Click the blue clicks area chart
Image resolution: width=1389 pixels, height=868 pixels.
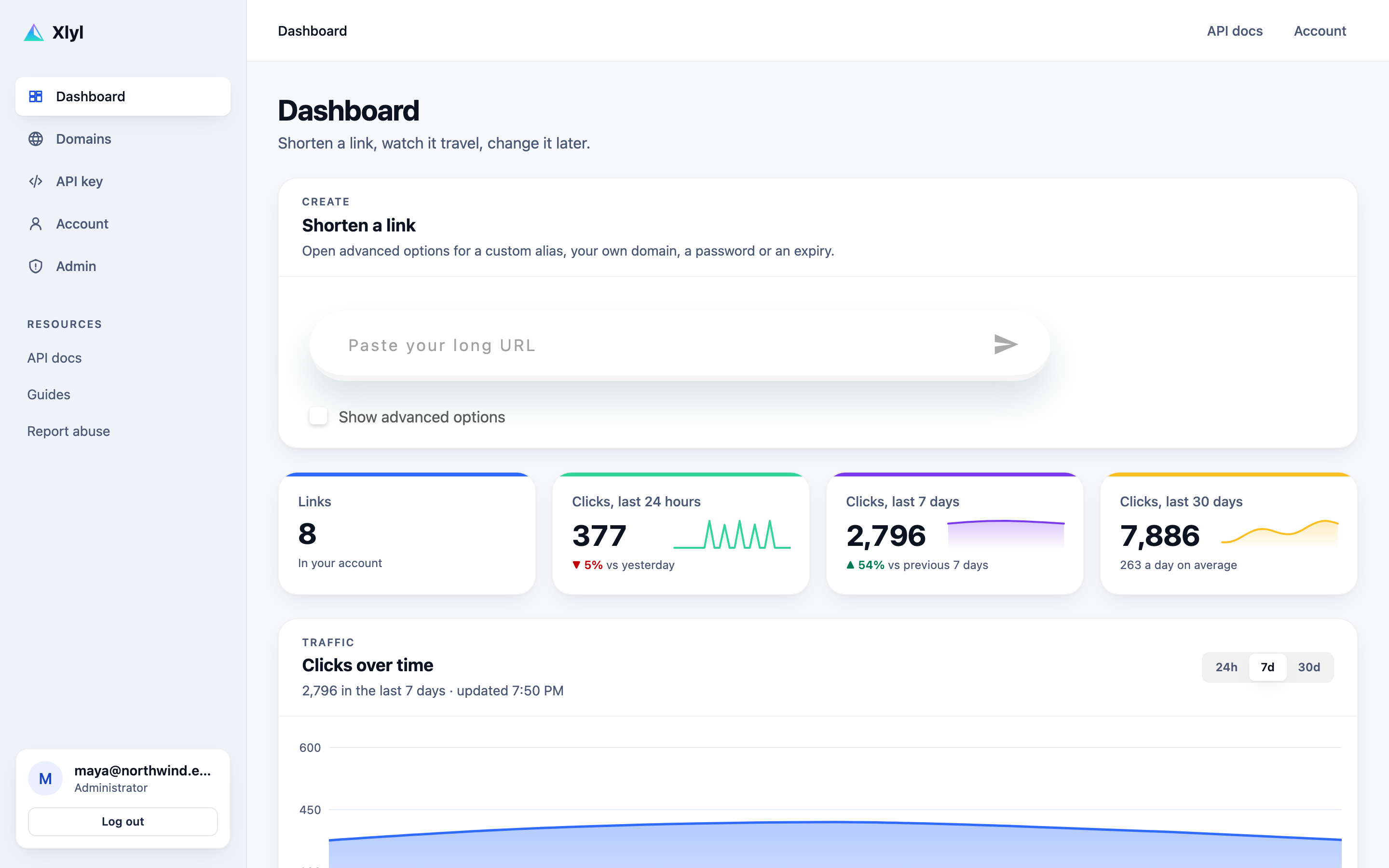tap(835, 845)
